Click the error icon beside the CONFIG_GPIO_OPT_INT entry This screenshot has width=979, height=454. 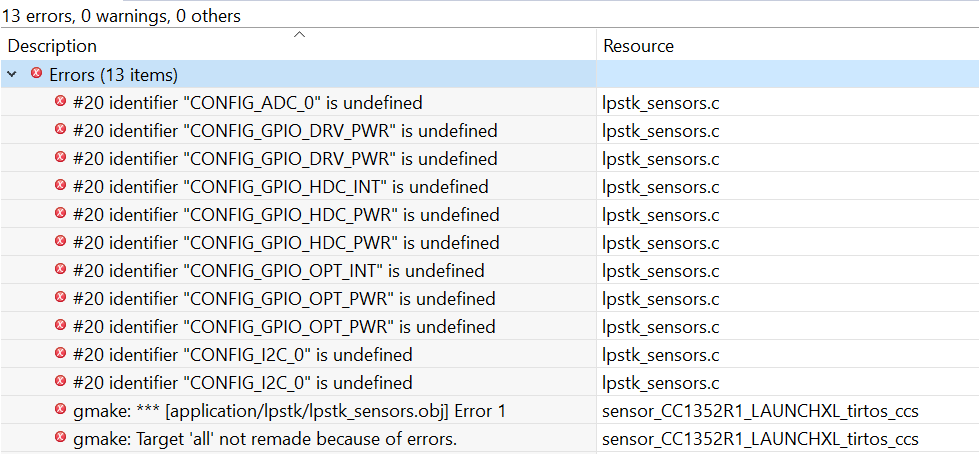60,270
